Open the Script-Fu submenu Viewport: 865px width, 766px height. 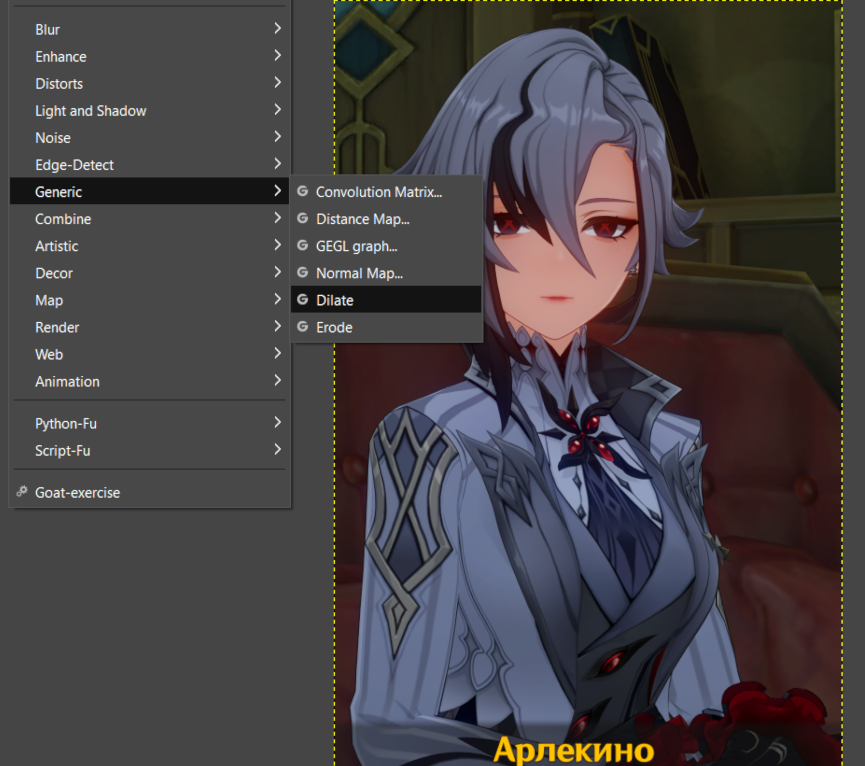pos(149,450)
